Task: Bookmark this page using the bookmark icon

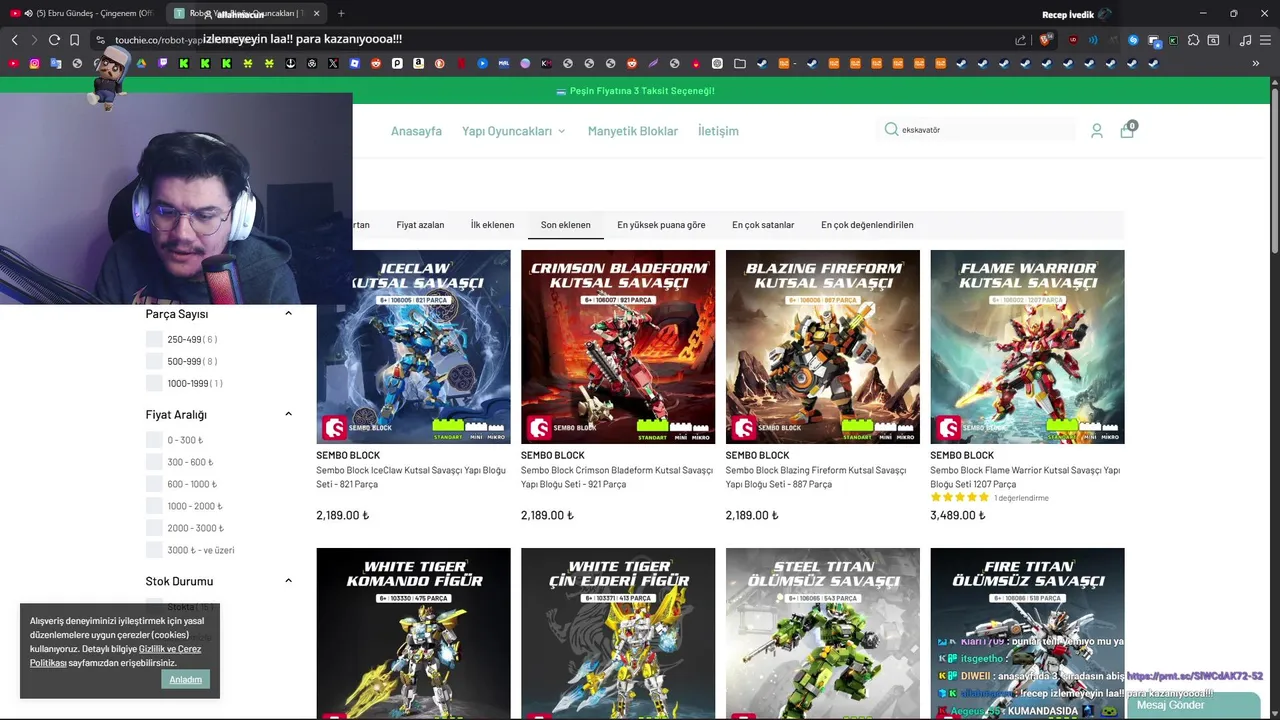Action: [74, 40]
